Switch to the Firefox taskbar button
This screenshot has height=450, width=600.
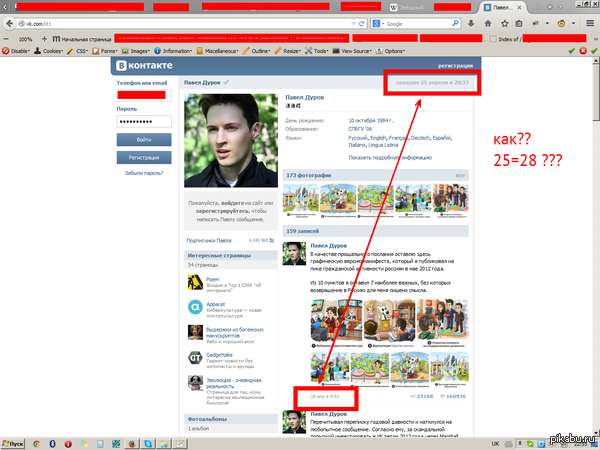coord(132,444)
